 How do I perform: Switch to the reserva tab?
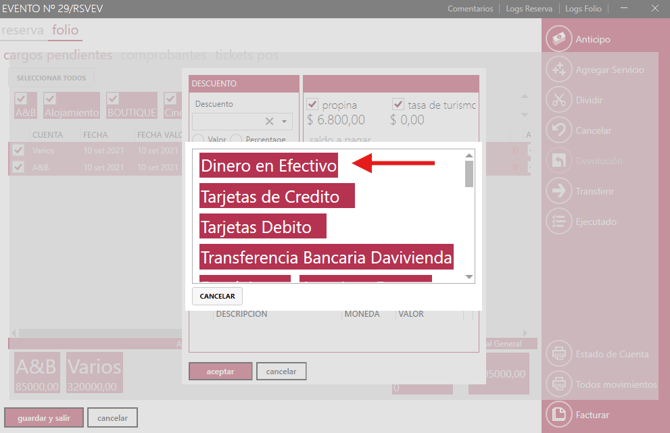pyautogui.click(x=23, y=31)
